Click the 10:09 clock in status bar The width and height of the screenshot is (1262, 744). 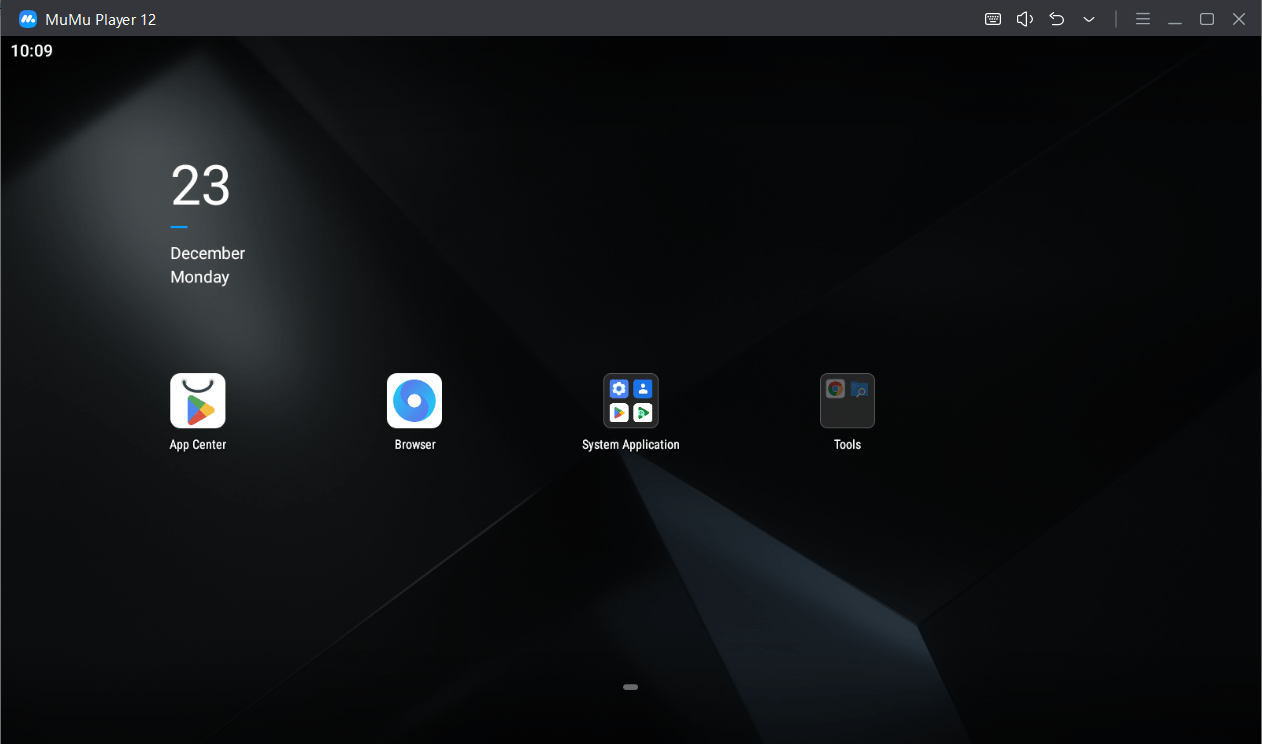(32, 51)
